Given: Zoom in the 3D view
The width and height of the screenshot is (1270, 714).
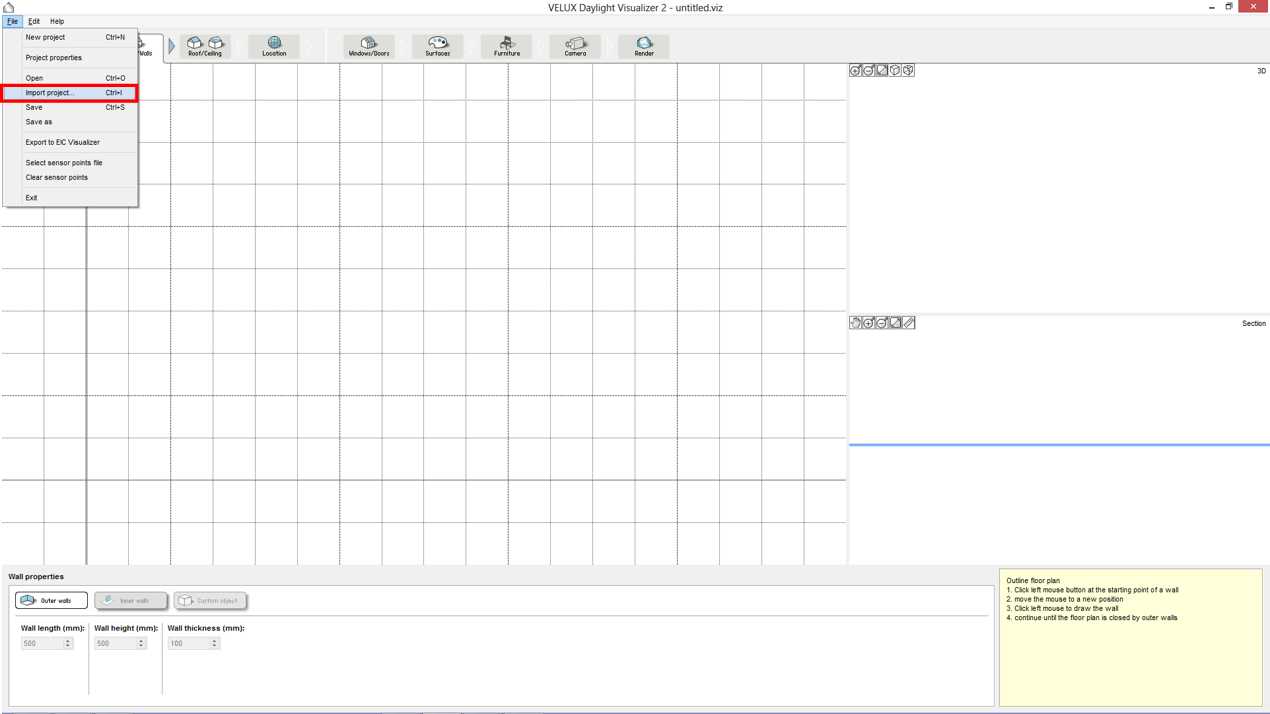Looking at the screenshot, I should coord(855,70).
